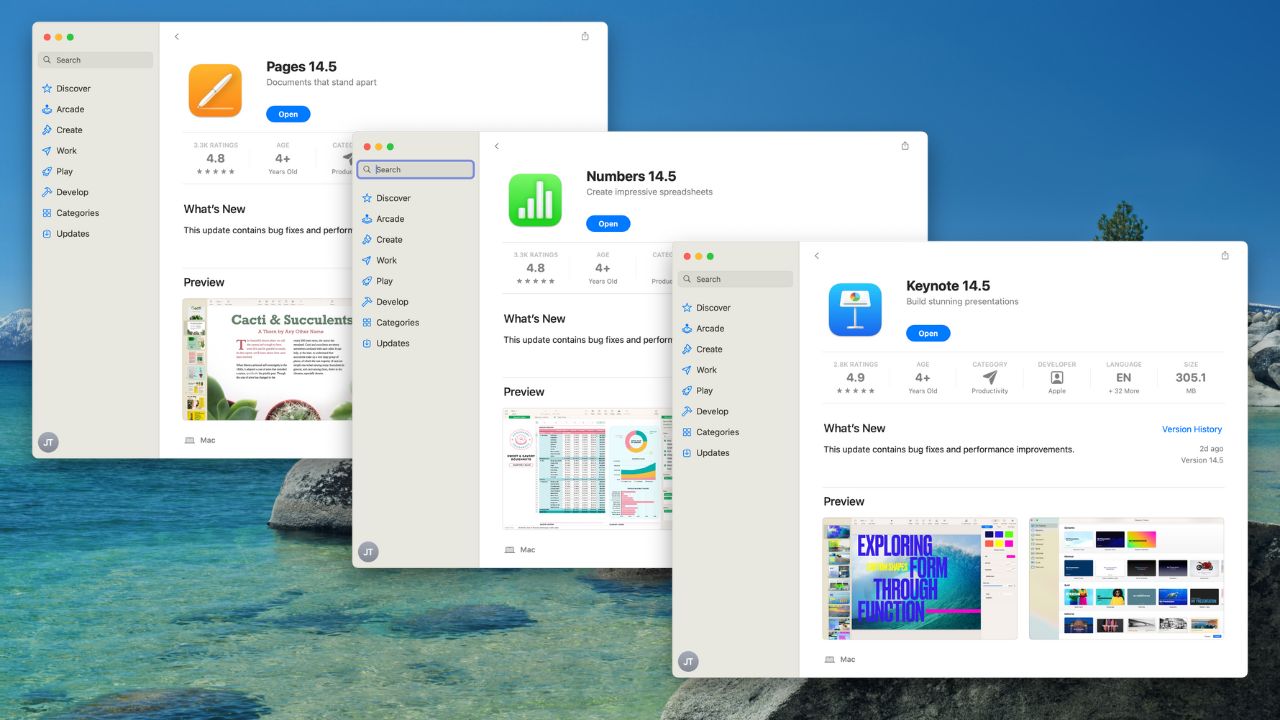
Task: Open Keynote preview showing the theme chooser
Action: point(1126,578)
